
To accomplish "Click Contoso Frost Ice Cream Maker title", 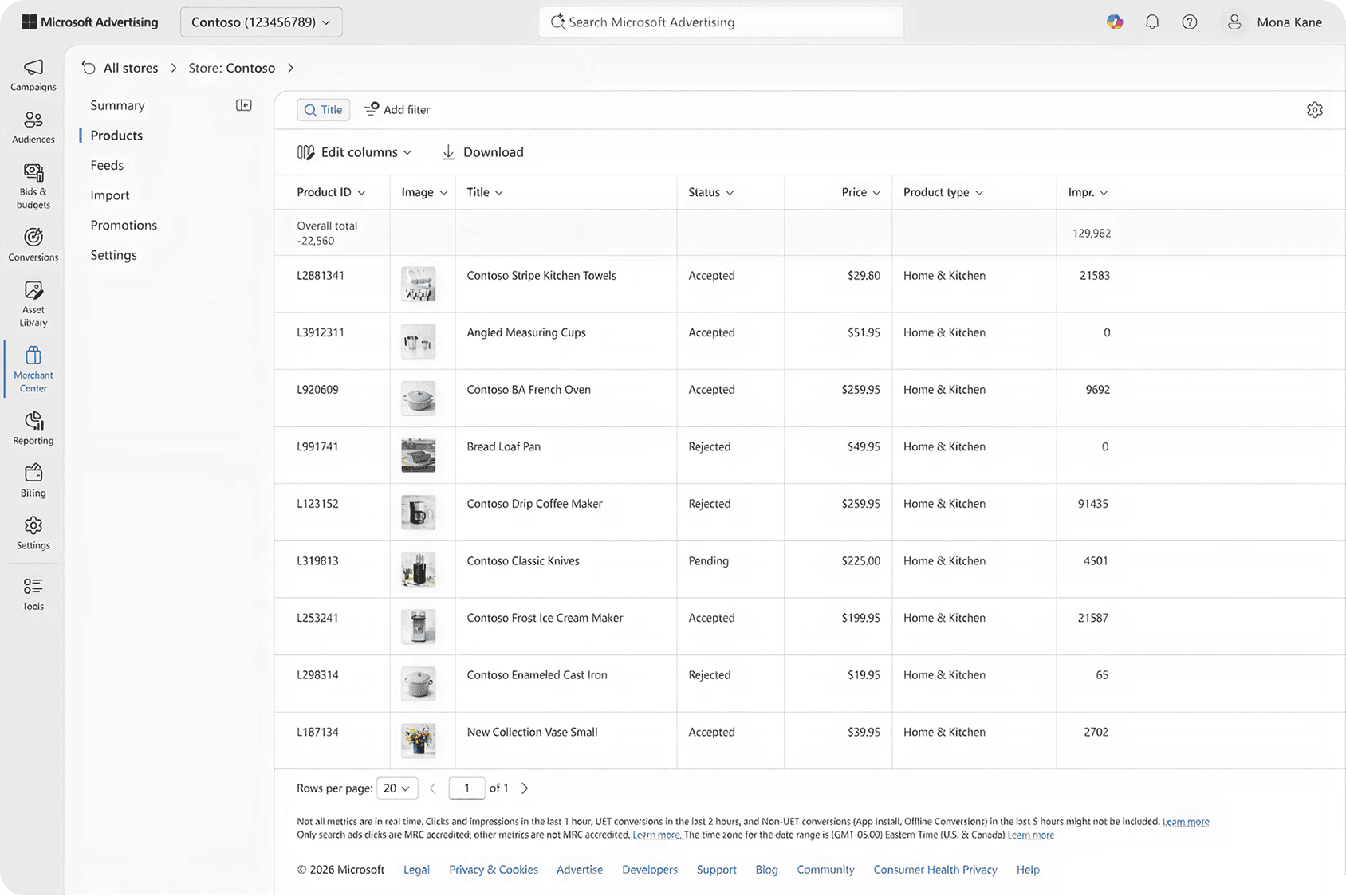I will (x=545, y=618).
